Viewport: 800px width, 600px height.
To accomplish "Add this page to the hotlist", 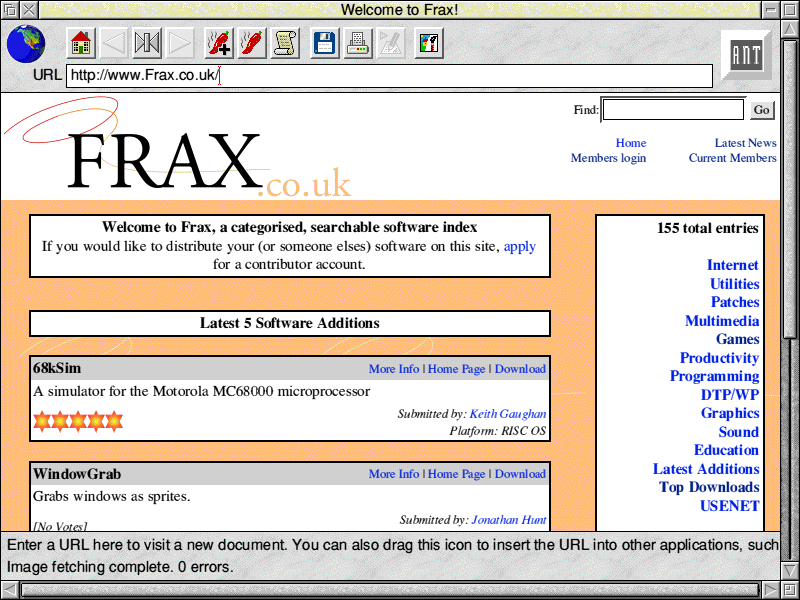I will (x=217, y=43).
